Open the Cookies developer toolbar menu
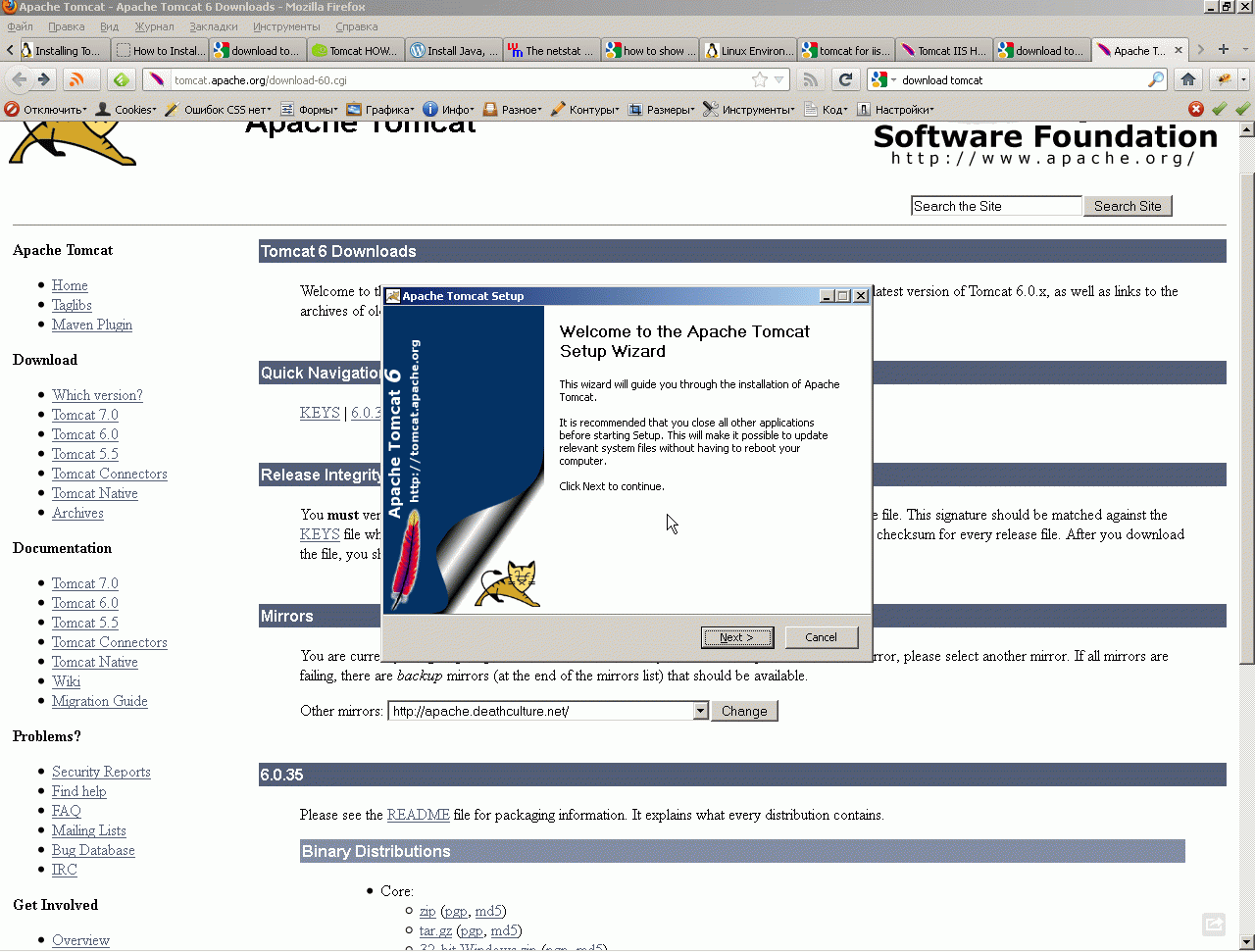 pyautogui.click(x=125, y=109)
